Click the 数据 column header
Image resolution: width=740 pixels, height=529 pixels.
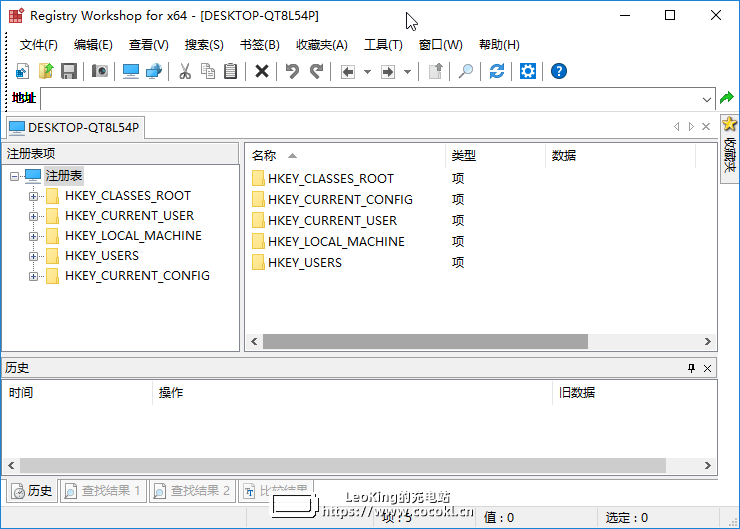click(620, 156)
